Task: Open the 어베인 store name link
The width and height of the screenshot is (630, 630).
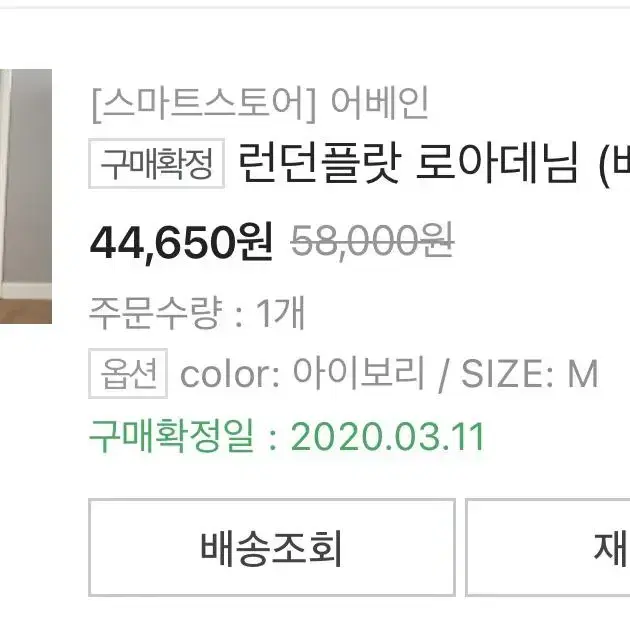Action: coord(379,103)
